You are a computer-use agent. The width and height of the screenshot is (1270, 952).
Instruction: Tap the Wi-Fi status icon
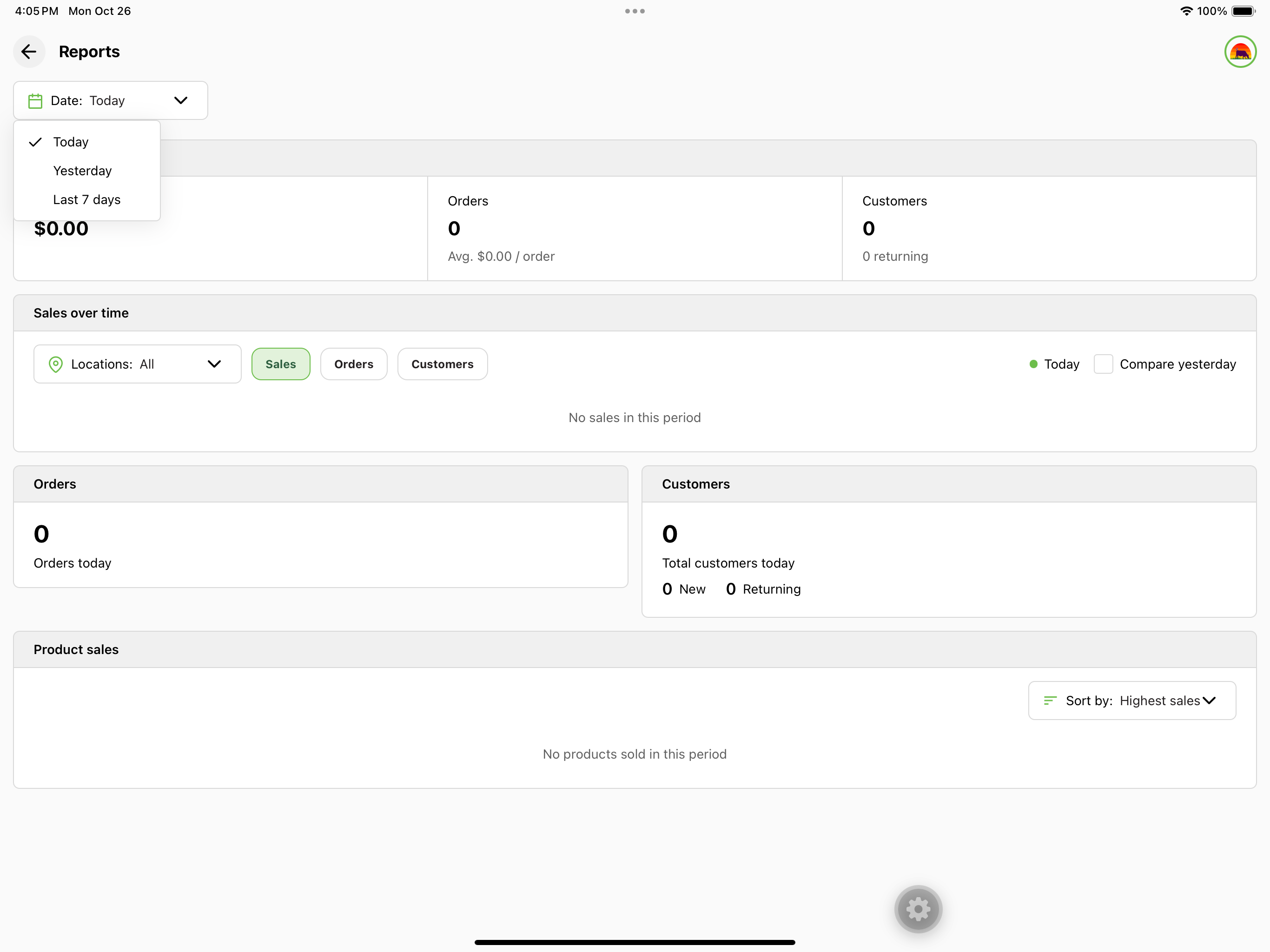click(1186, 11)
